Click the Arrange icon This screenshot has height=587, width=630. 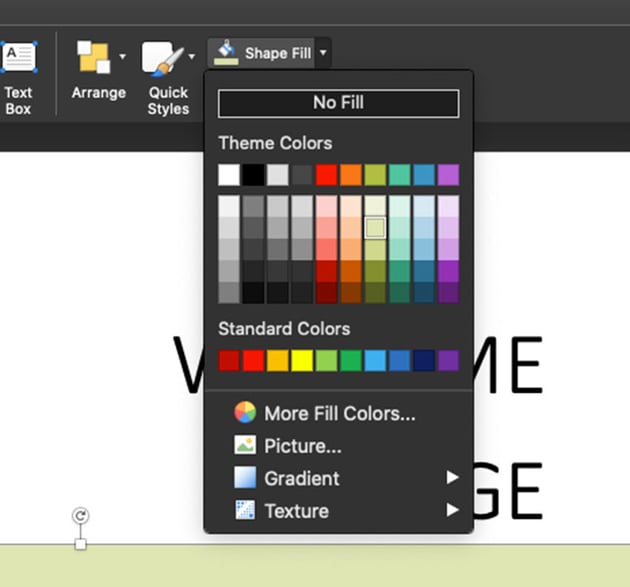(x=94, y=57)
